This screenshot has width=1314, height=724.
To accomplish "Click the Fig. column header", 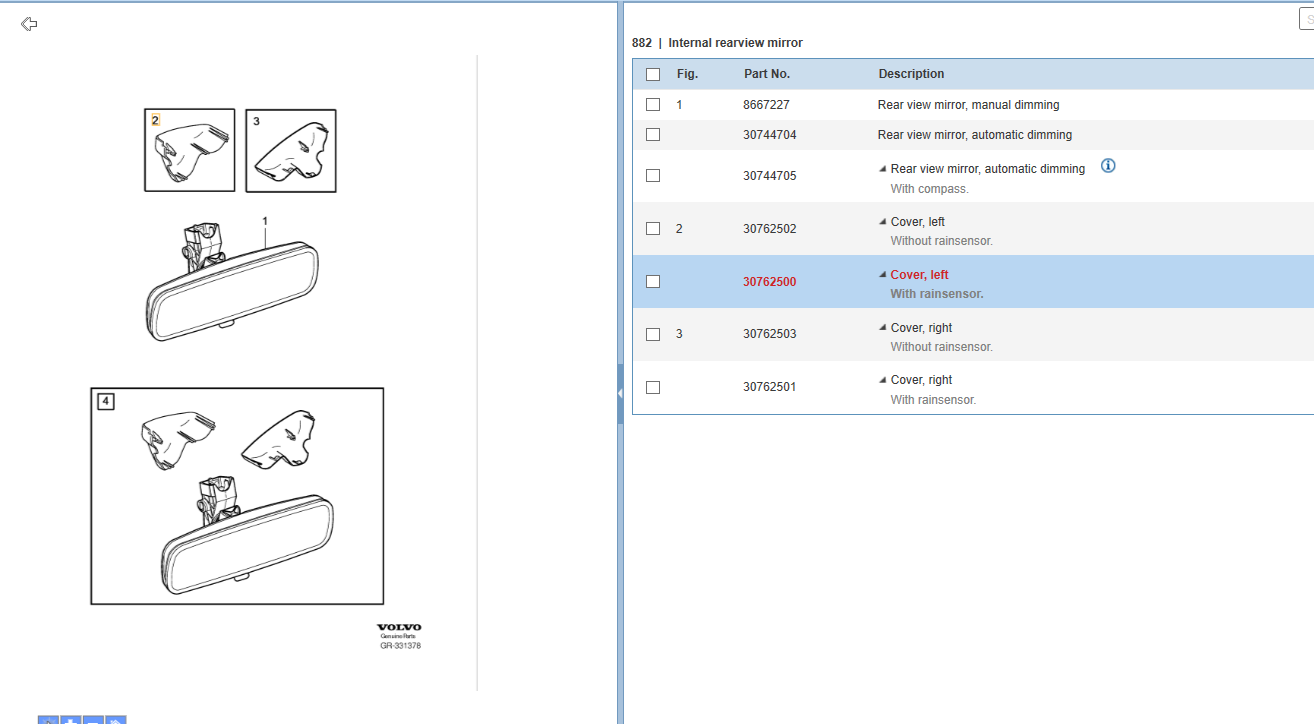I will coord(687,74).
